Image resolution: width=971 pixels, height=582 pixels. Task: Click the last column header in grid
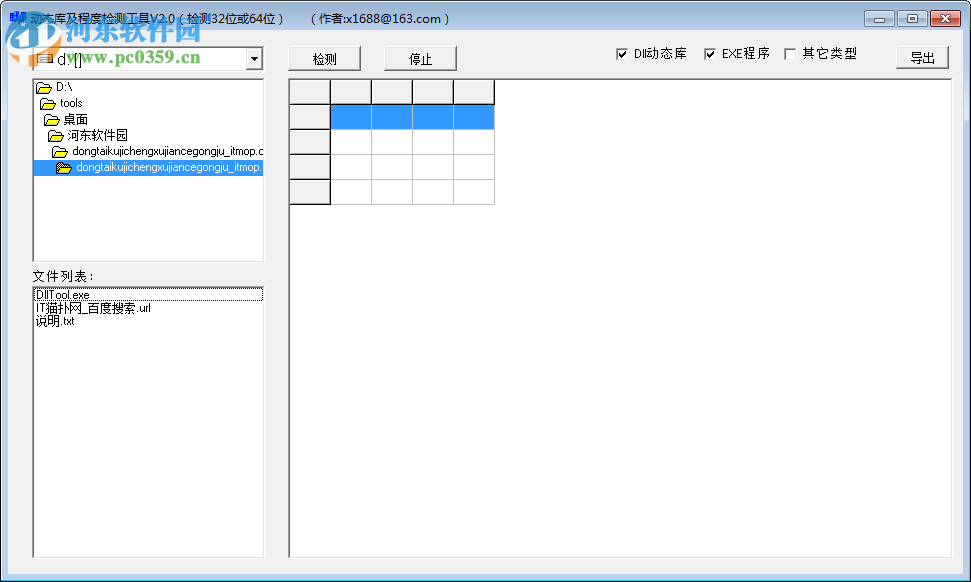click(x=474, y=92)
